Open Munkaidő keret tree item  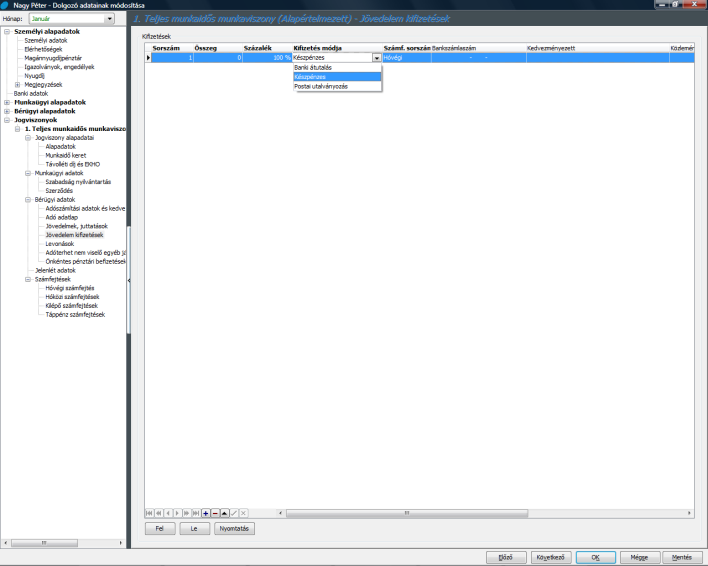[x=66, y=155]
